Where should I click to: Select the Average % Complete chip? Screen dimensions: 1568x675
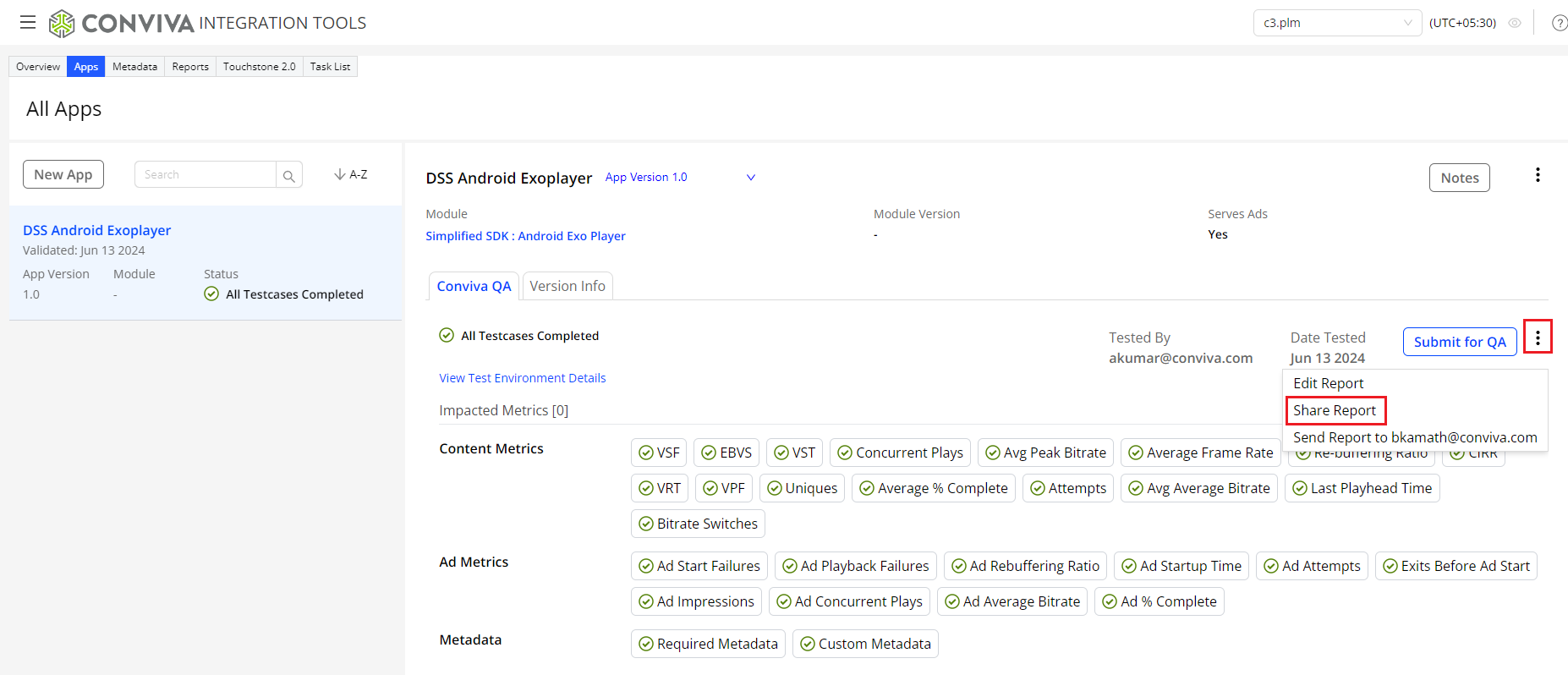[934, 488]
